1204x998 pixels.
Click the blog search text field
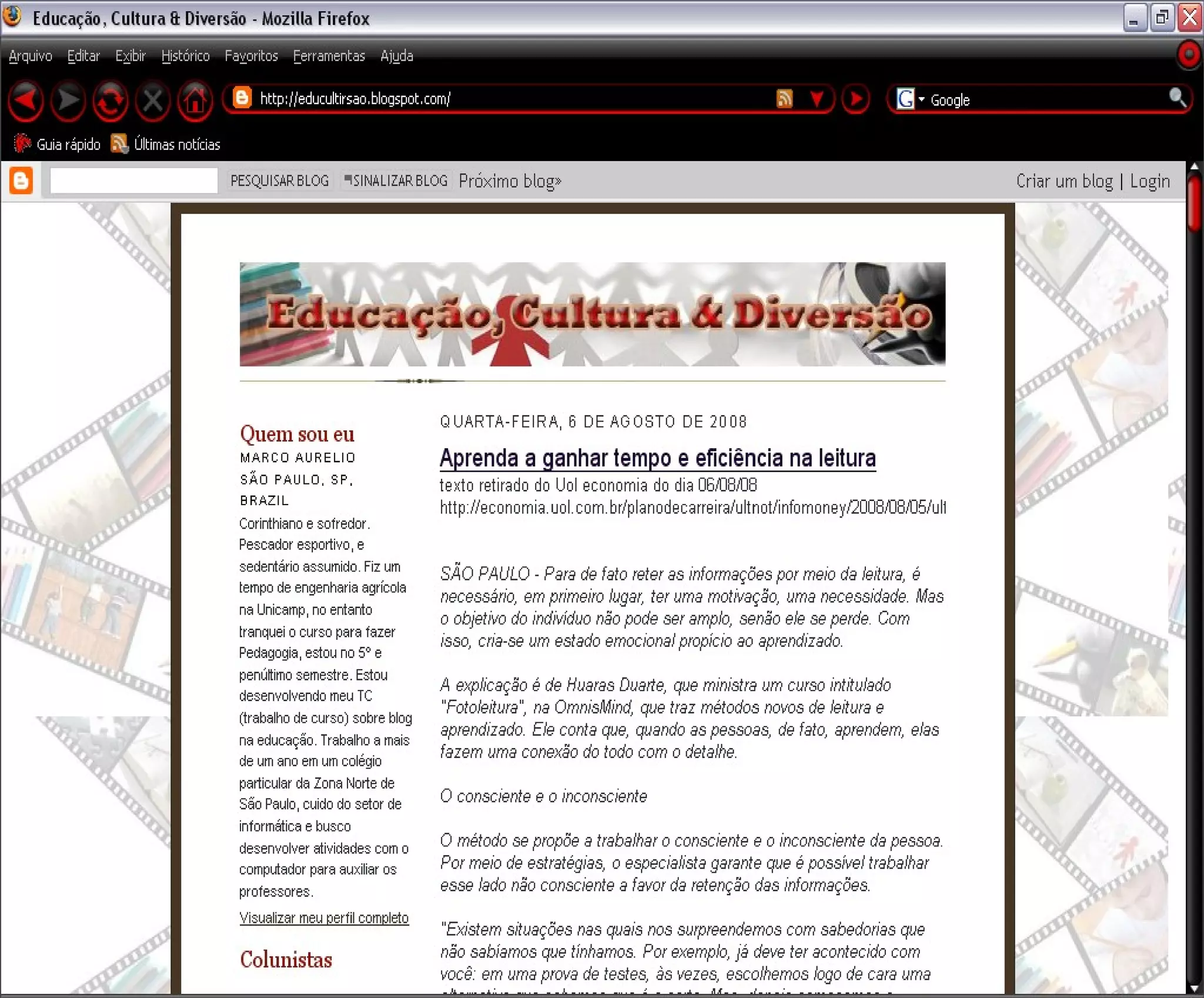pyautogui.click(x=134, y=181)
